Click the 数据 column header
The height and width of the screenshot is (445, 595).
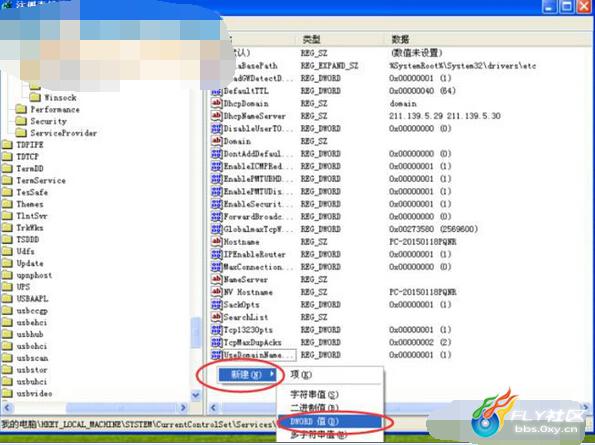pos(400,39)
